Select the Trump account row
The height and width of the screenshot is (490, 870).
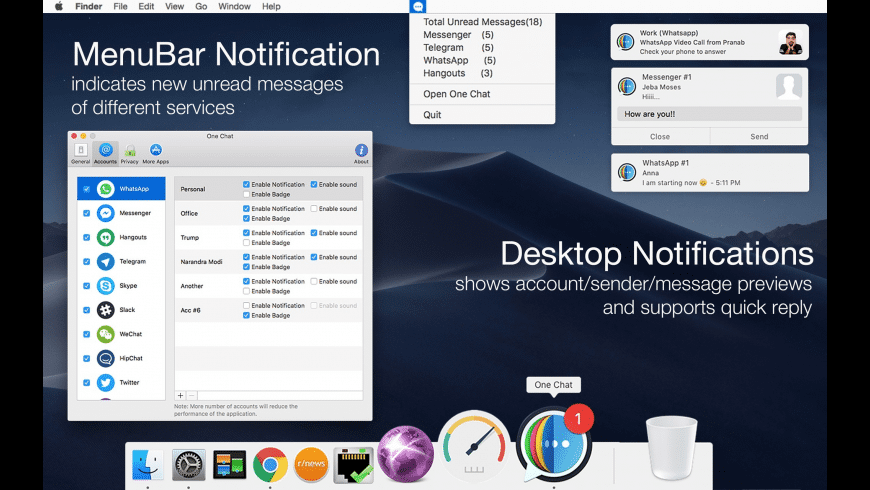(269, 238)
